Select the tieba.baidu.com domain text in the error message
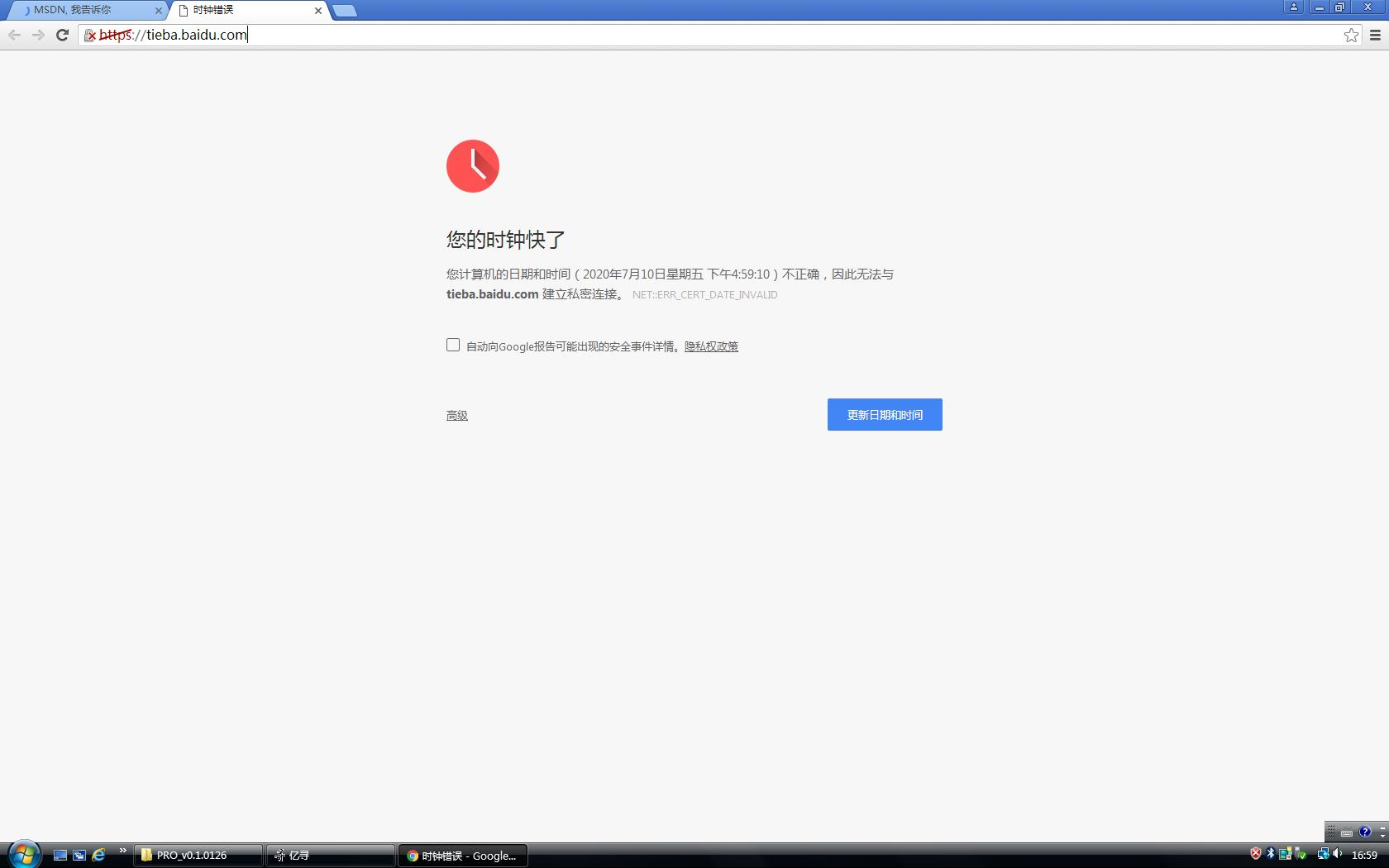Image resolution: width=1389 pixels, height=868 pixels. click(493, 293)
